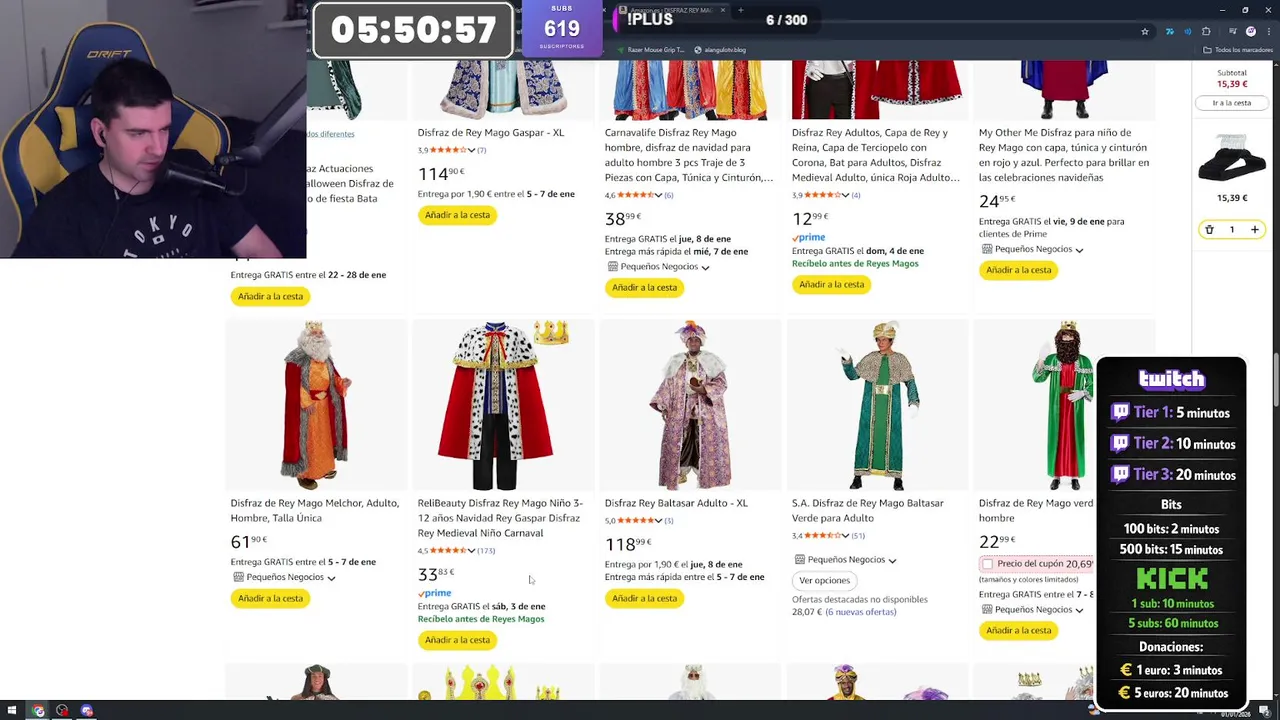
Task: Click Ver opciones for Baltasar Verde costume
Action: (x=824, y=580)
